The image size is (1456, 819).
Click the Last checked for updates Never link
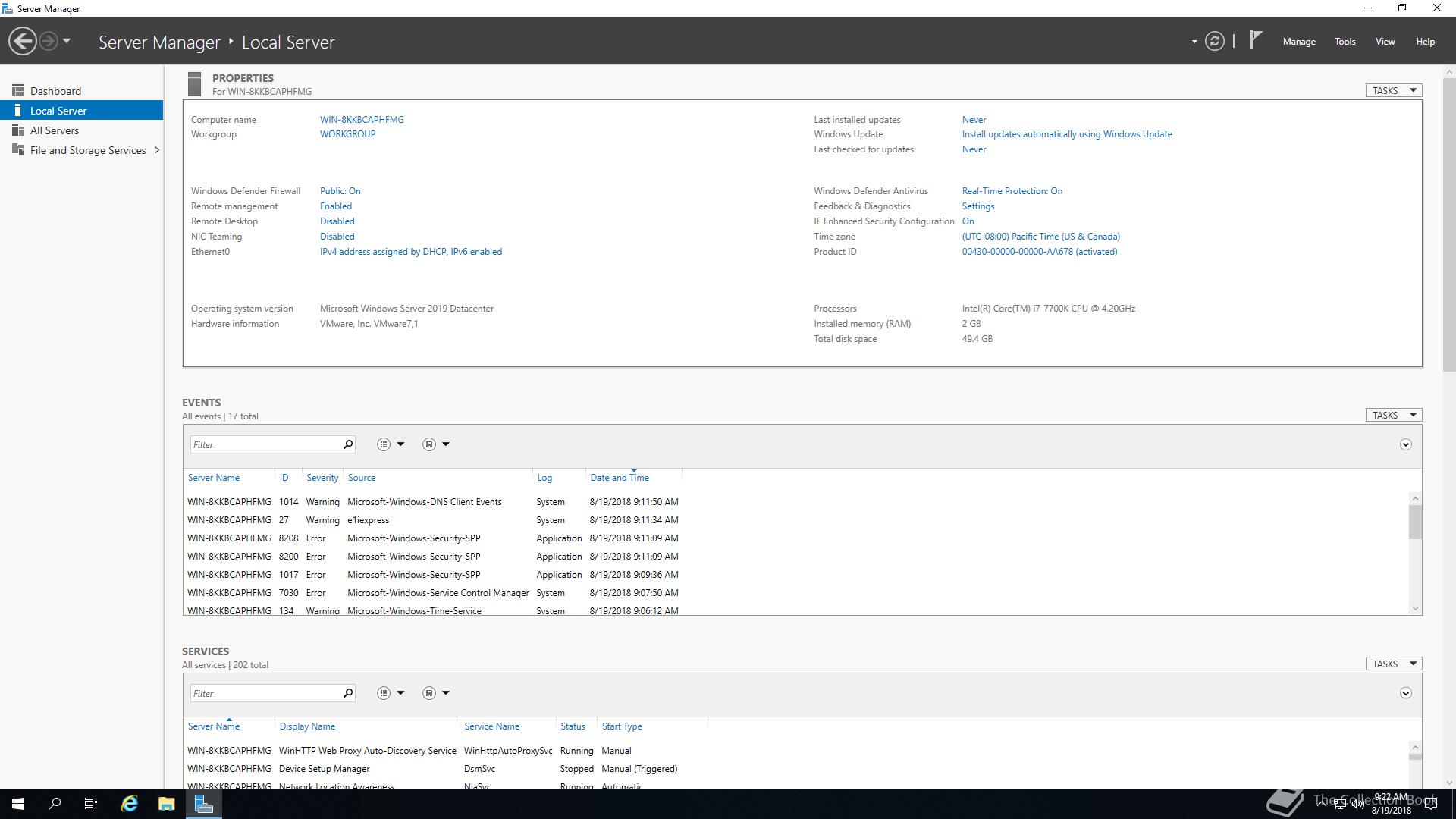coord(974,149)
